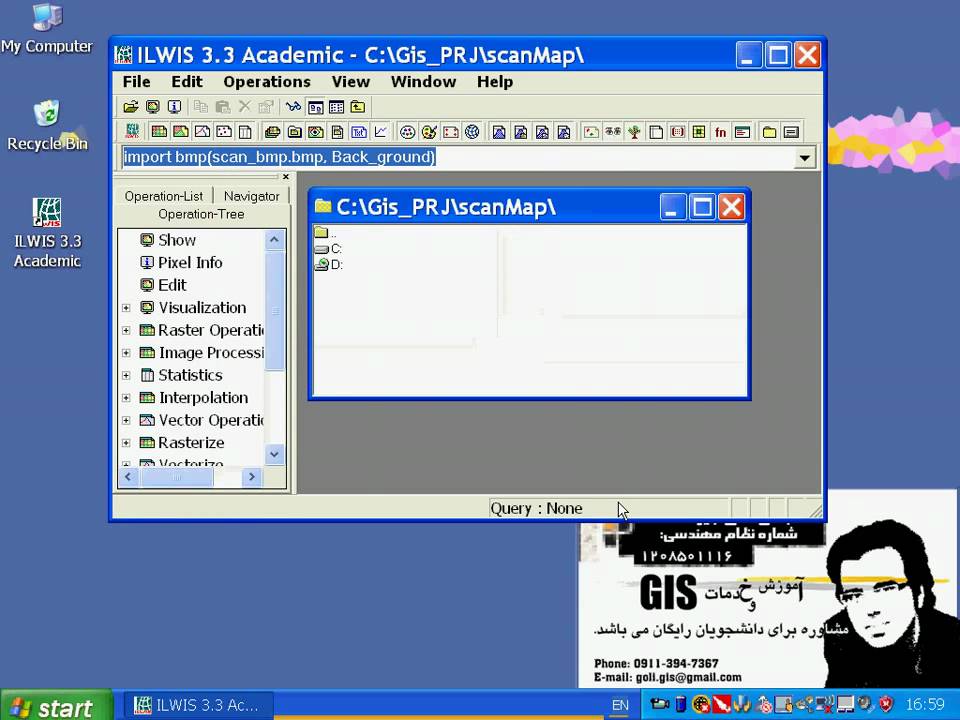Click the Windows start button
Screen dimensions: 960x720
click(x=56, y=706)
